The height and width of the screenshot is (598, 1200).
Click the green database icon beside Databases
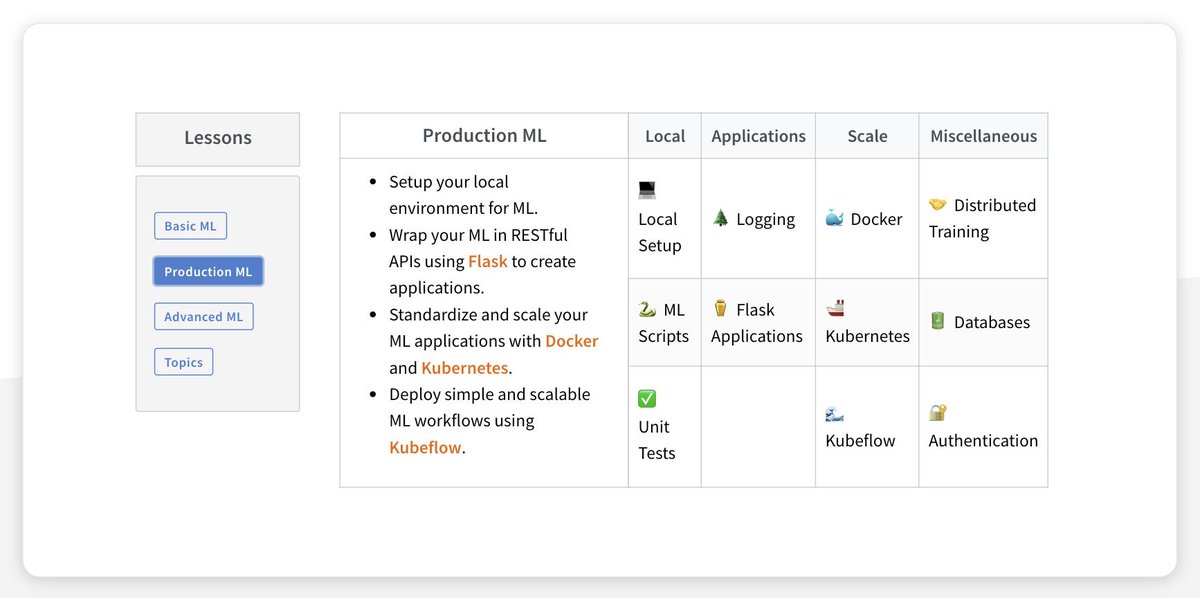coord(937,321)
